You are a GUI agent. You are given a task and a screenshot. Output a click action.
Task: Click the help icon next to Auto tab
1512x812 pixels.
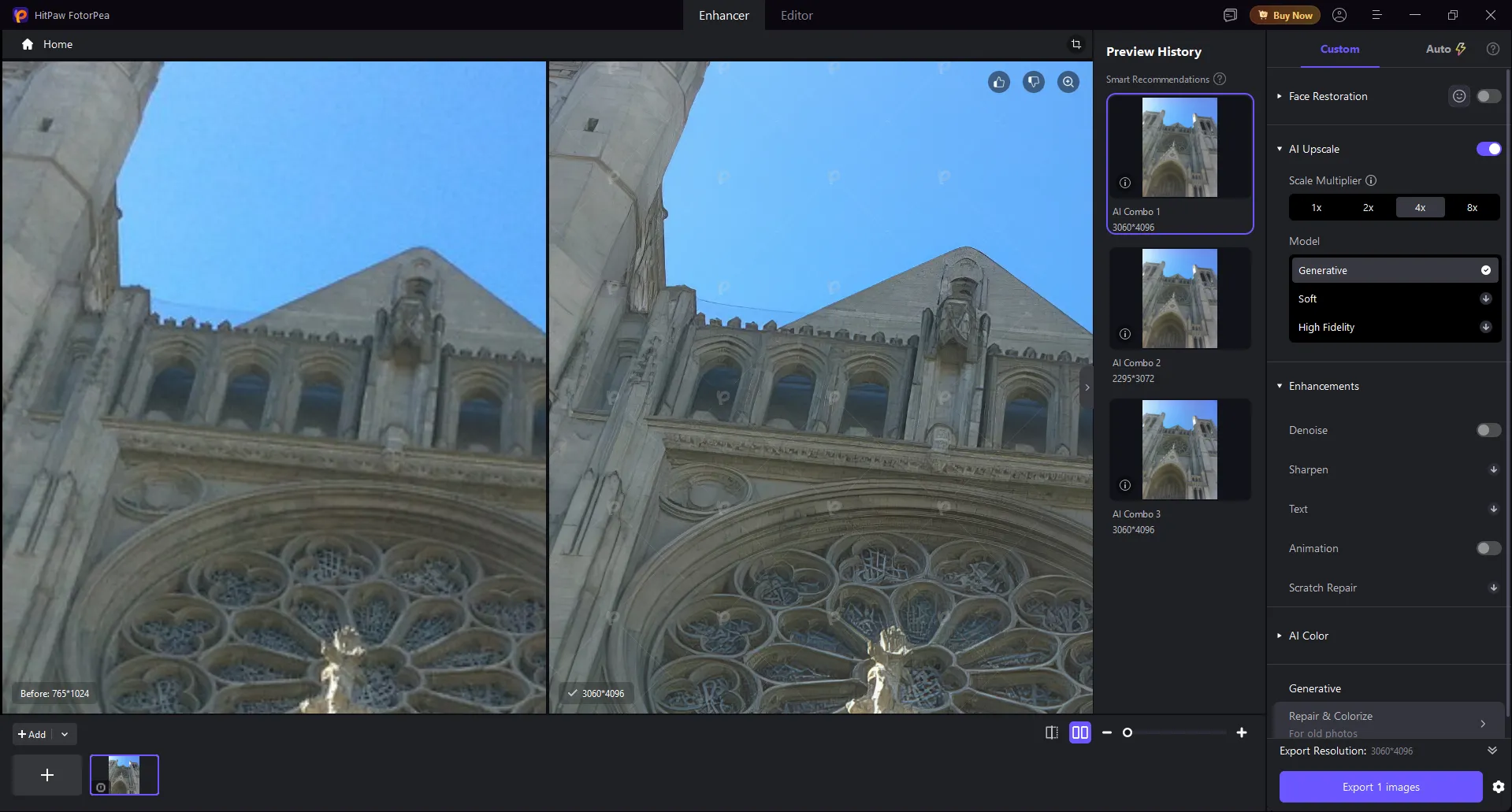[x=1492, y=49]
